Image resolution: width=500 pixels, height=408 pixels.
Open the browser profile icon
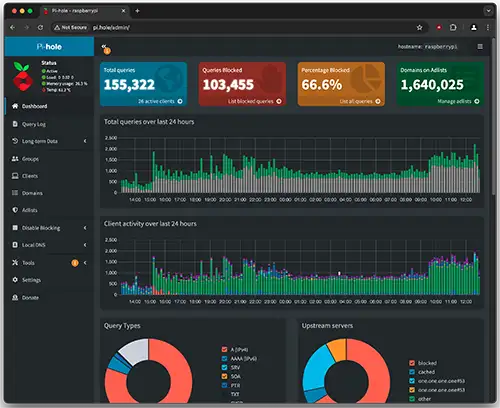(474, 28)
